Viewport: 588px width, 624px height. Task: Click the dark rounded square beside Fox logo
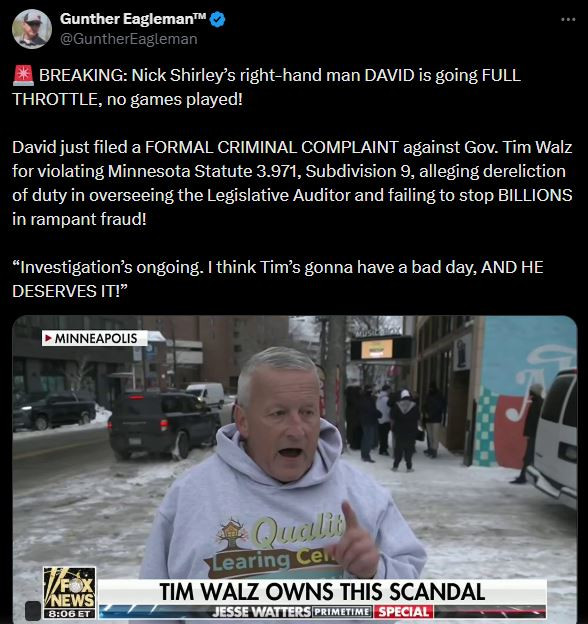(33, 610)
